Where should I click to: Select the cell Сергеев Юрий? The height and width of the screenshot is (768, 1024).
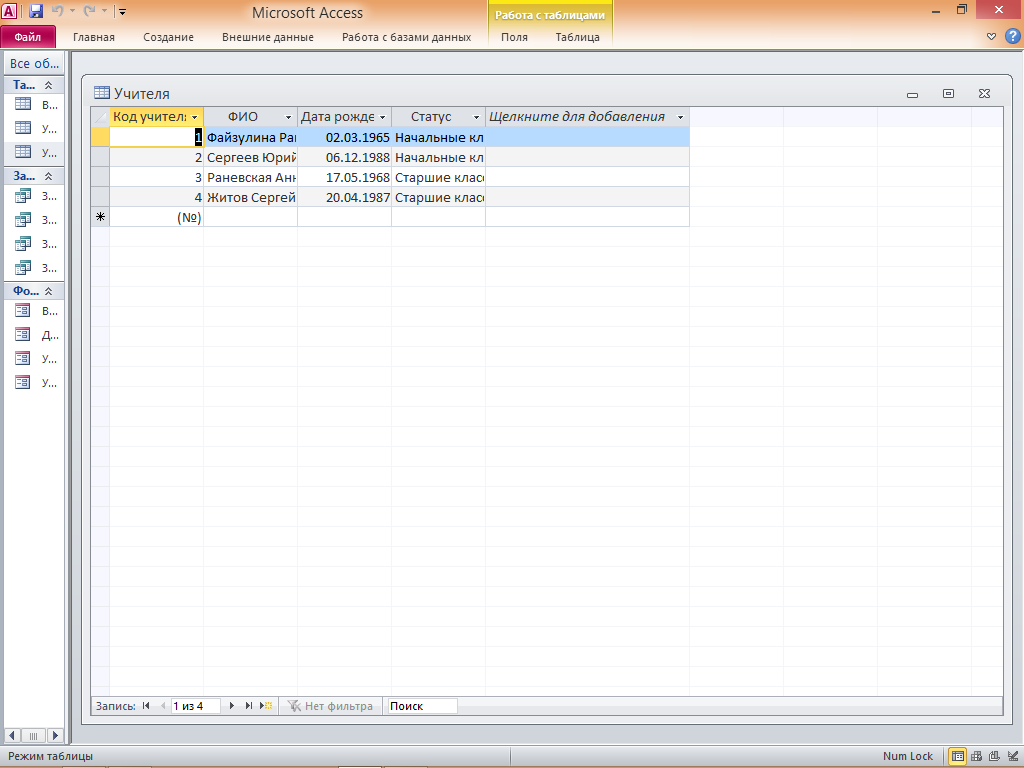coord(251,157)
